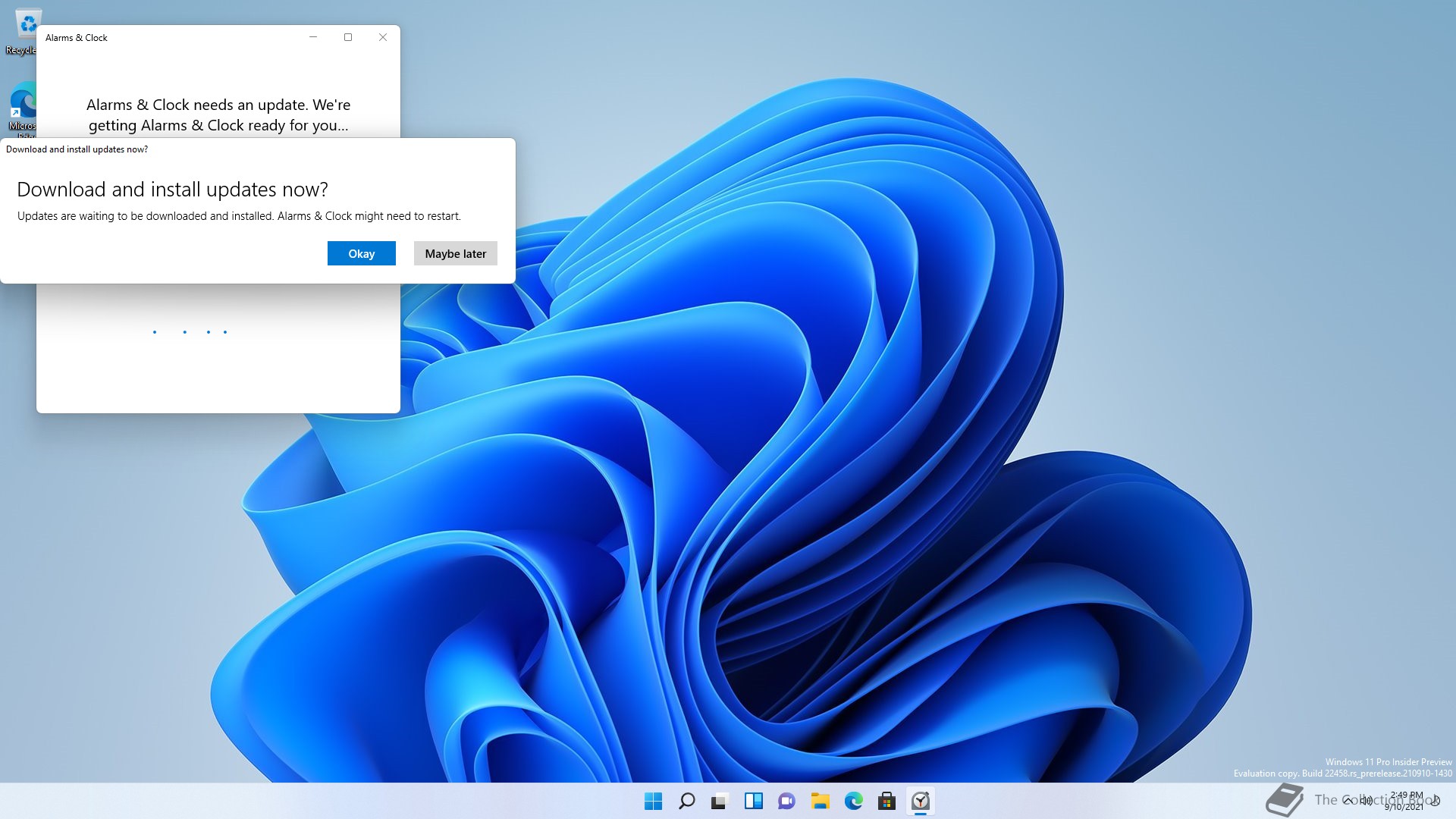Open Task View from the taskbar
The width and height of the screenshot is (1456, 819).
[x=720, y=801]
